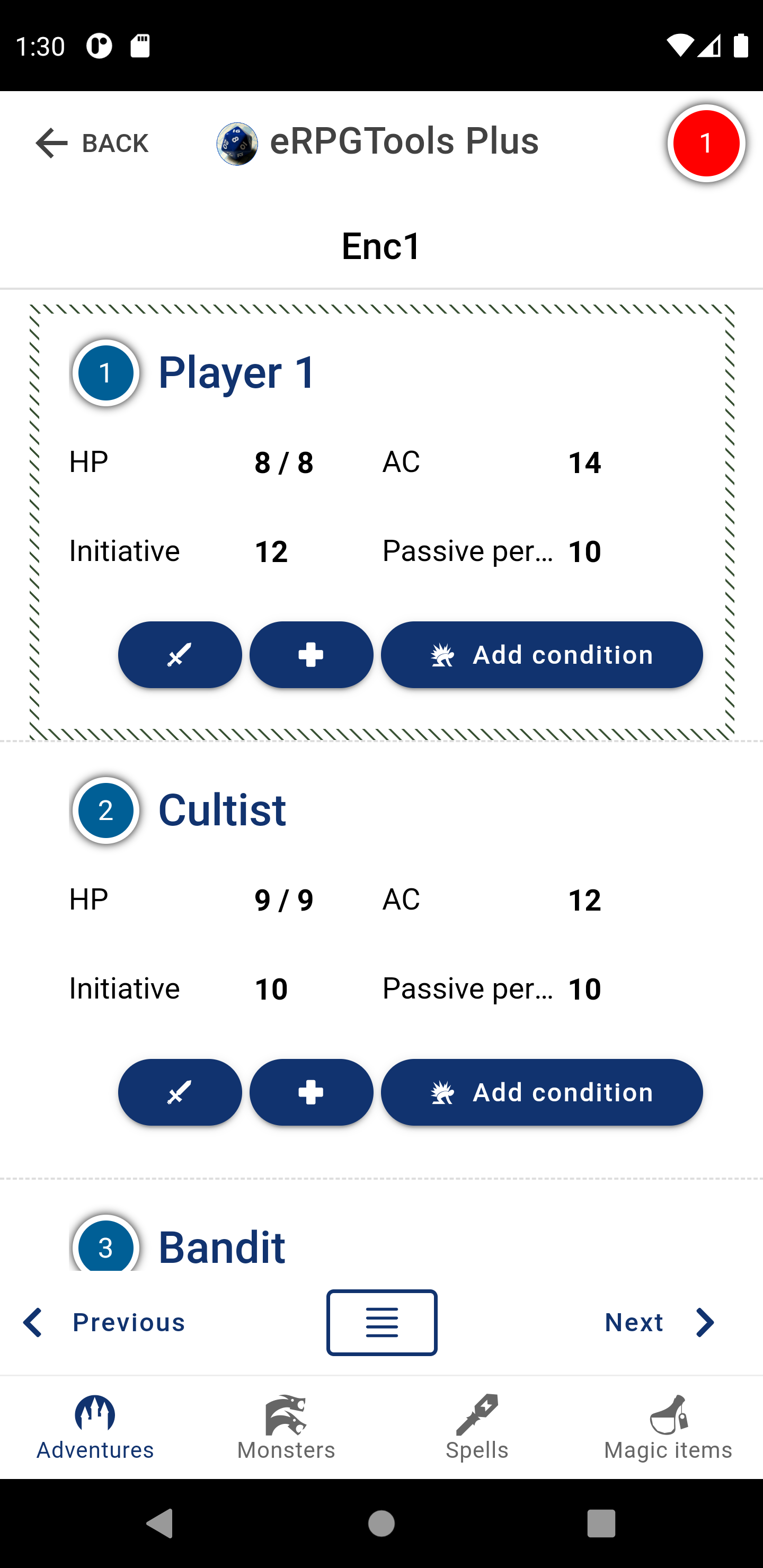
Task: Tap Android home navigation button
Action: (x=382, y=1524)
